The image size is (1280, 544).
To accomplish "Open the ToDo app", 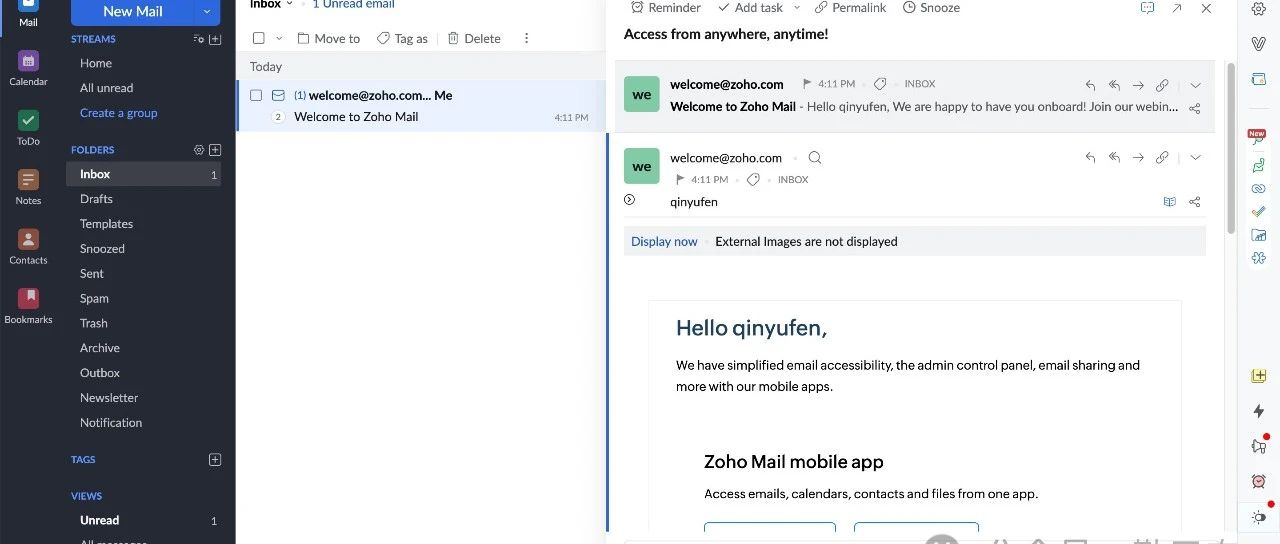I will [28, 128].
